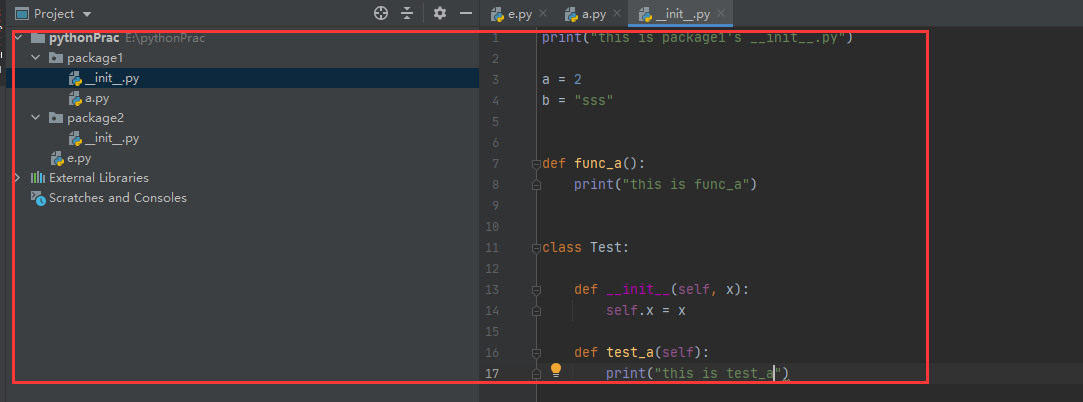Viewport: 1083px width, 402px height.
Task: Click the 'class Test:' declaration
Action: coord(586,247)
